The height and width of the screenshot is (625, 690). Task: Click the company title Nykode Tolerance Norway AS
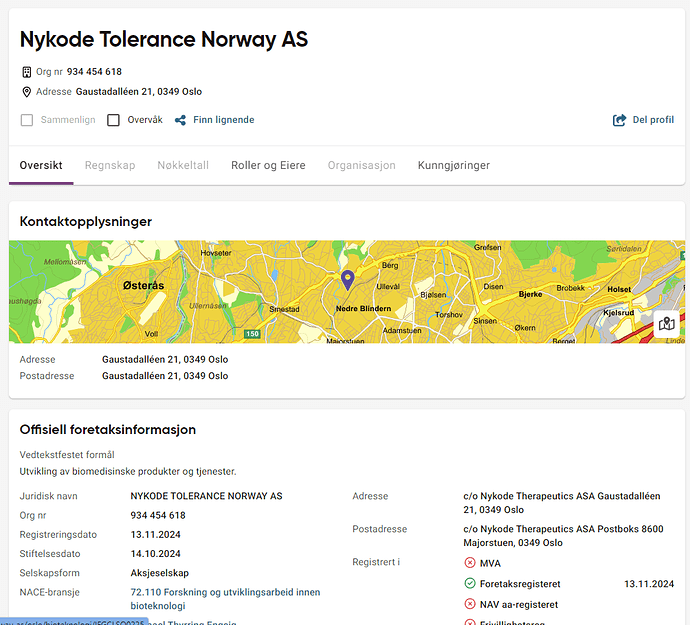click(164, 40)
